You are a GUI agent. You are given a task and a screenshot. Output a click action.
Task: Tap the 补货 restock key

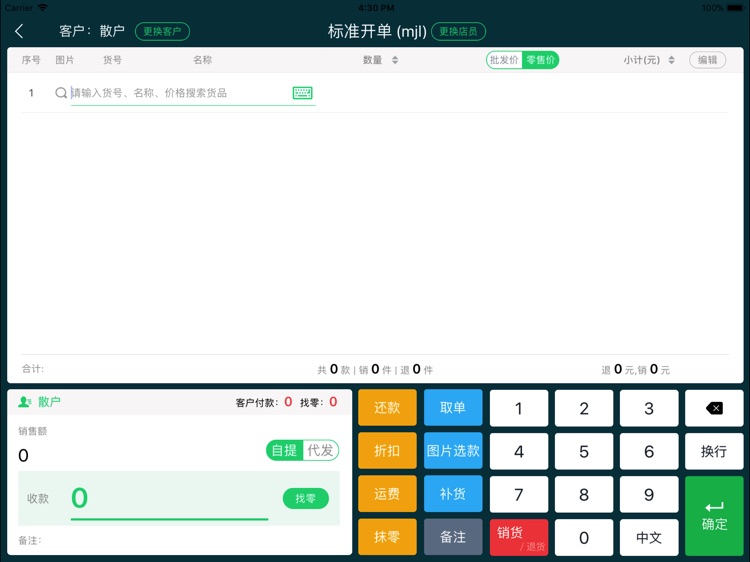click(453, 494)
